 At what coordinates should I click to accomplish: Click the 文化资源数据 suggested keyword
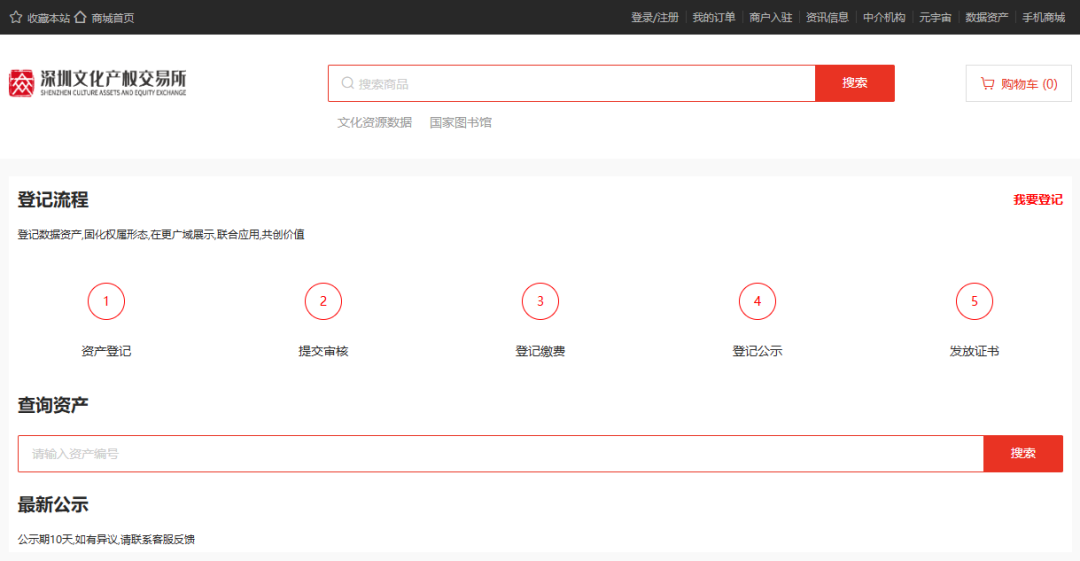[374, 123]
